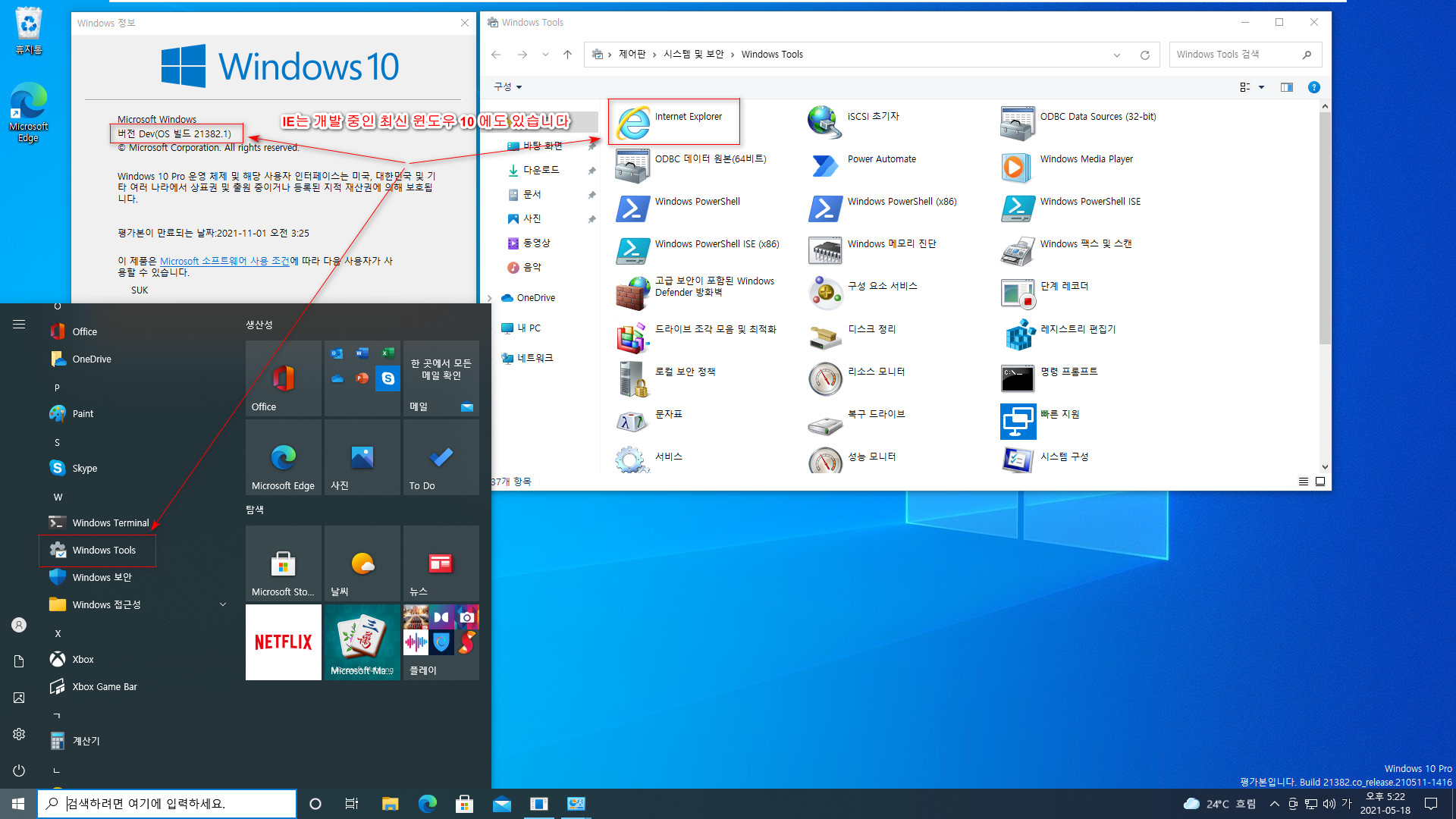Open Microsoft Edge tile in Start menu
Image resolution: width=1456 pixels, height=819 pixels.
pyautogui.click(x=284, y=457)
